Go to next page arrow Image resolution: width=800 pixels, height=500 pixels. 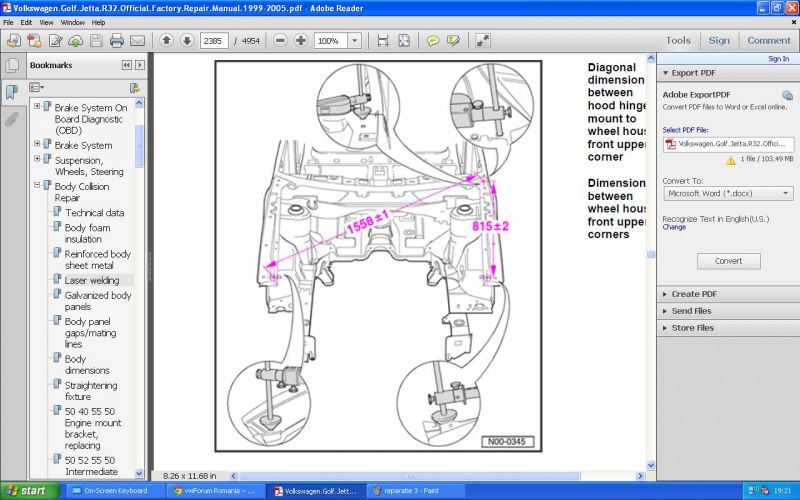(x=186, y=41)
